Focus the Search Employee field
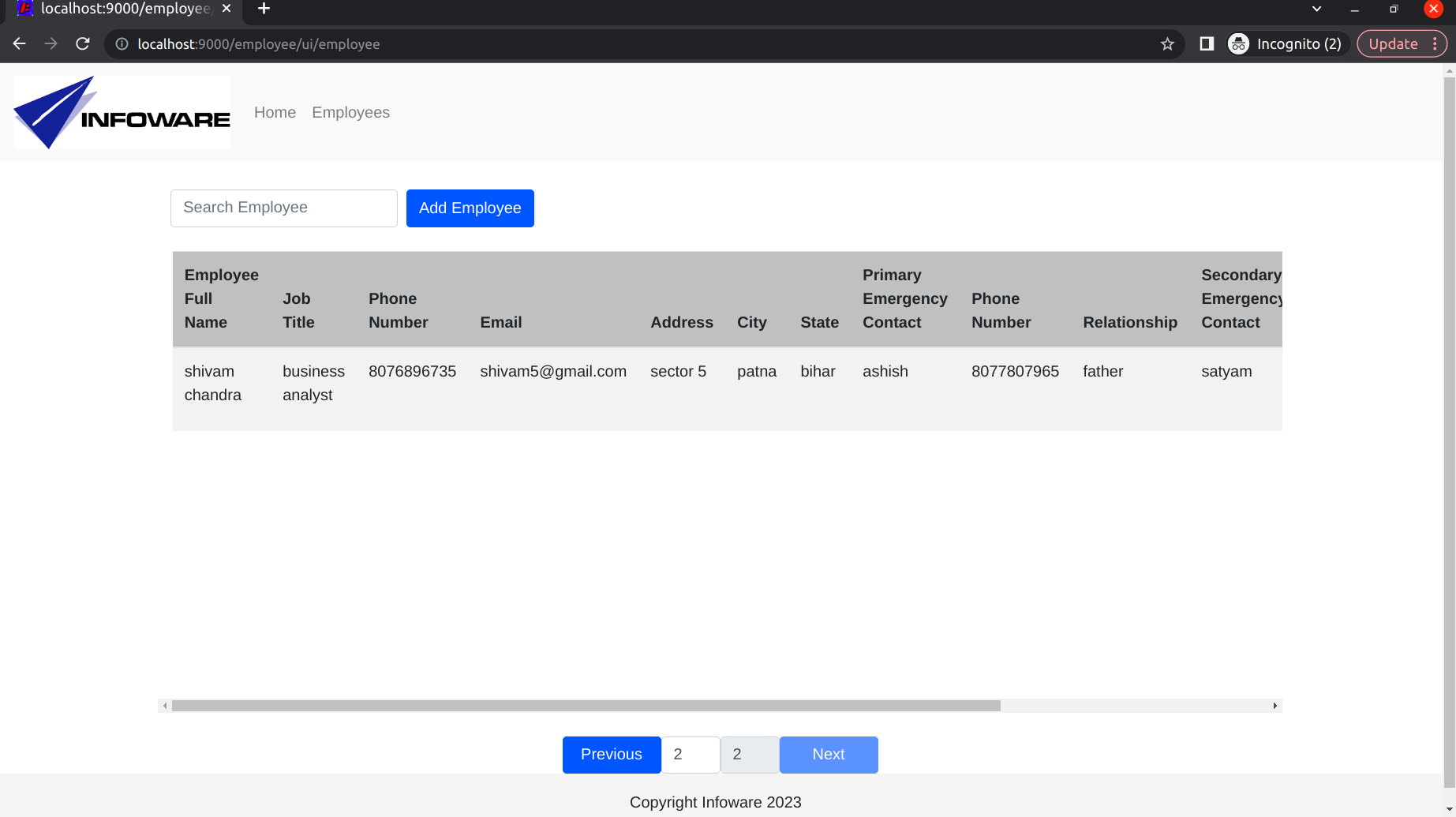Screen dimensions: 1456x817 coord(284,208)
